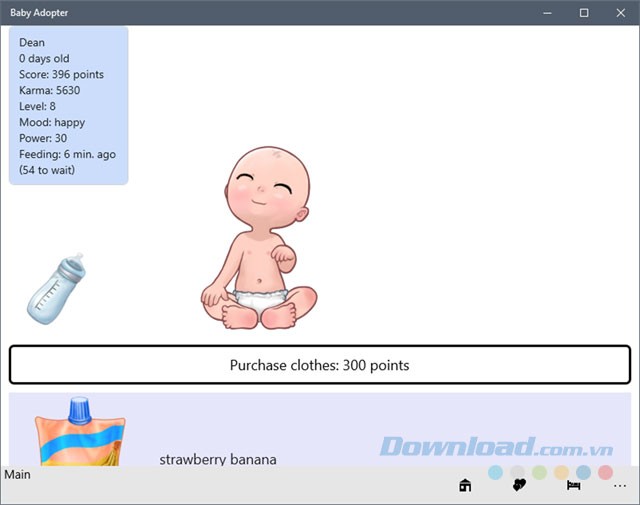Click Level: 8 text
640x505 pixels.
pos(37,106)
